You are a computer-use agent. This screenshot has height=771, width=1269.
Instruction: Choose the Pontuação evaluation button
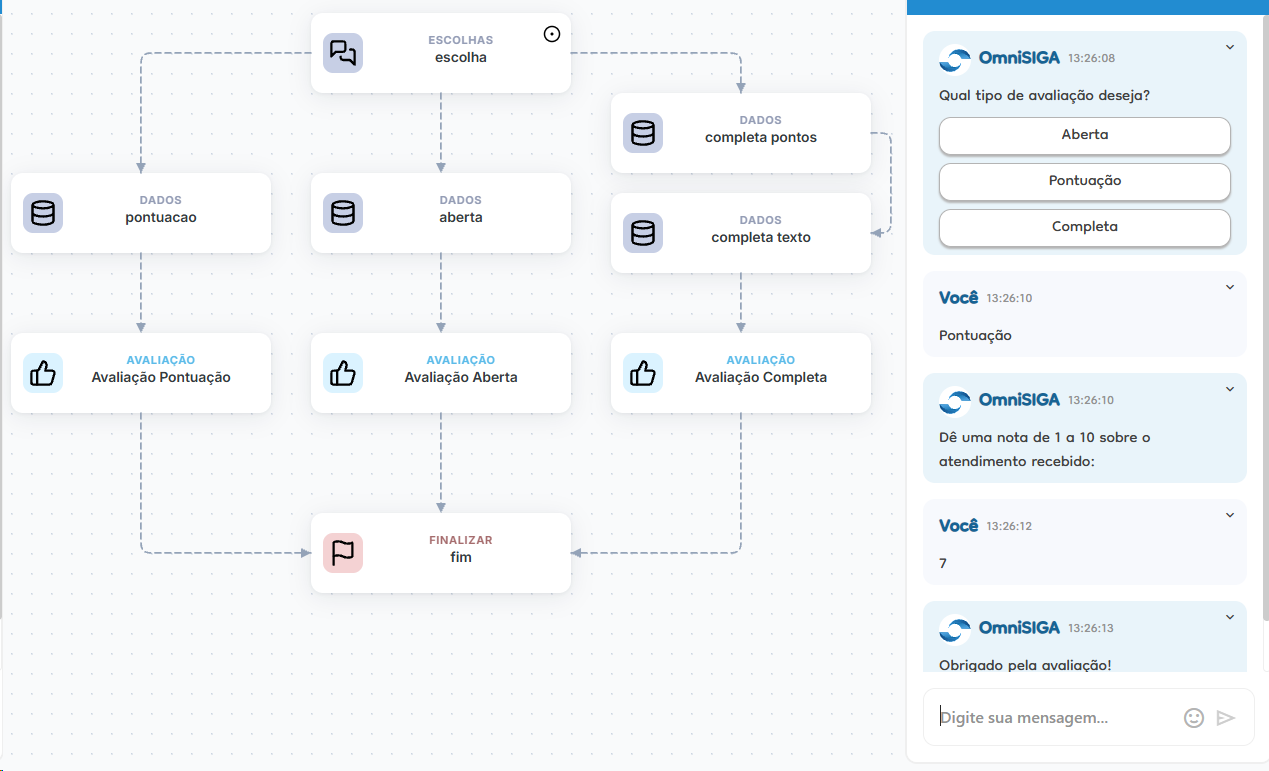pos(1085,181)
